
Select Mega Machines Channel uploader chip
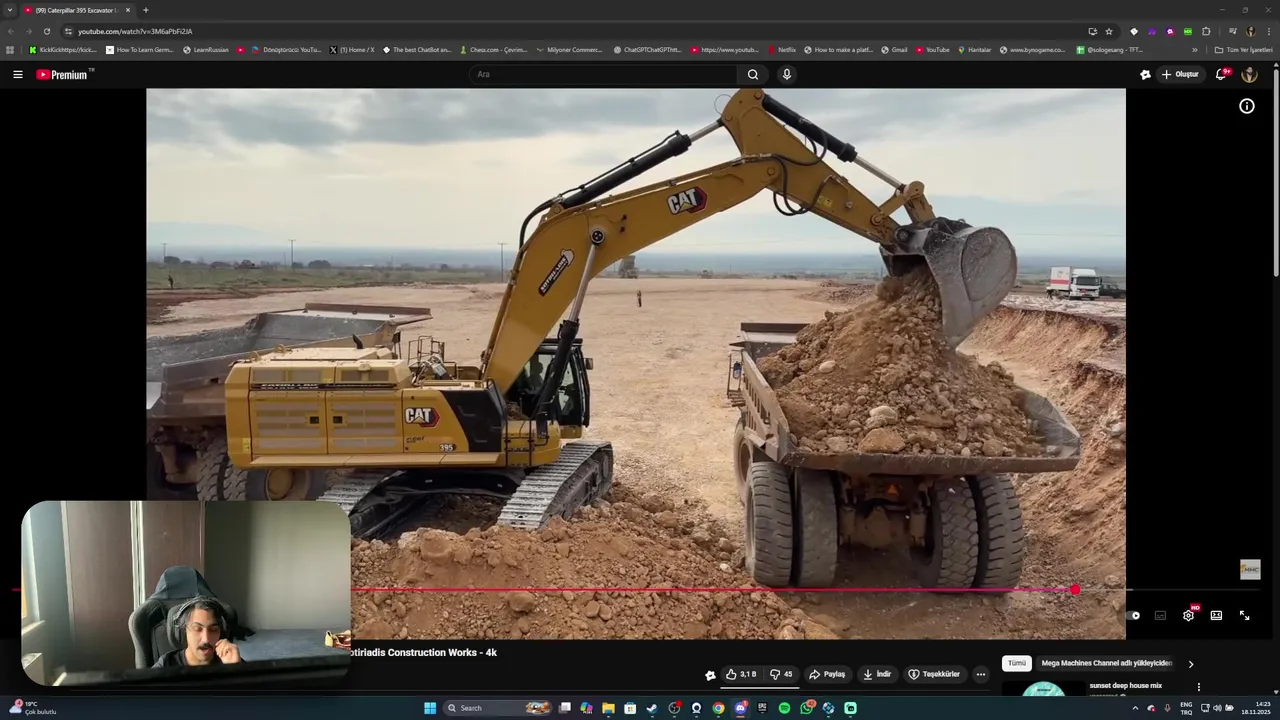point(1107,663)
